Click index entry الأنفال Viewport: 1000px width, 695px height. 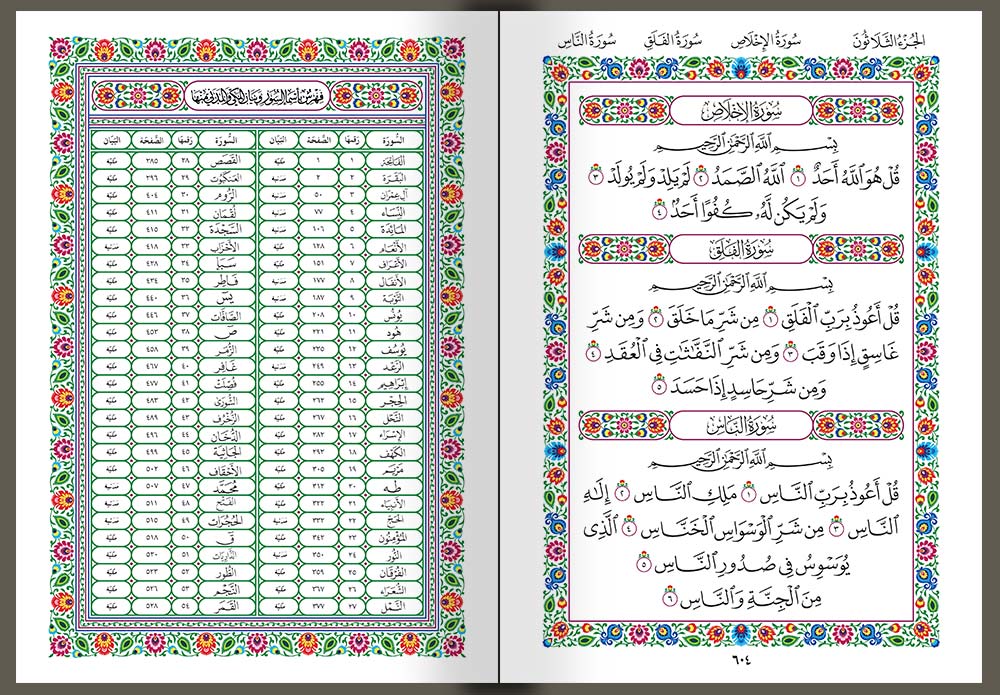point(394,281)
